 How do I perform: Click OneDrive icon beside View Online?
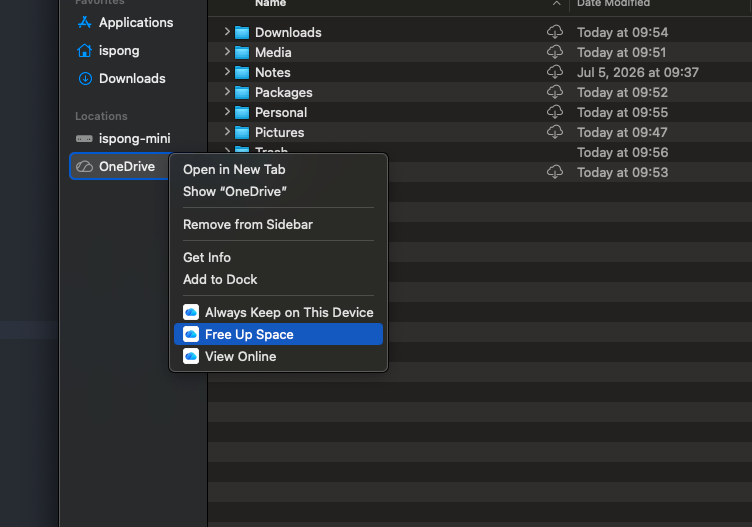[x=191, y=356]
